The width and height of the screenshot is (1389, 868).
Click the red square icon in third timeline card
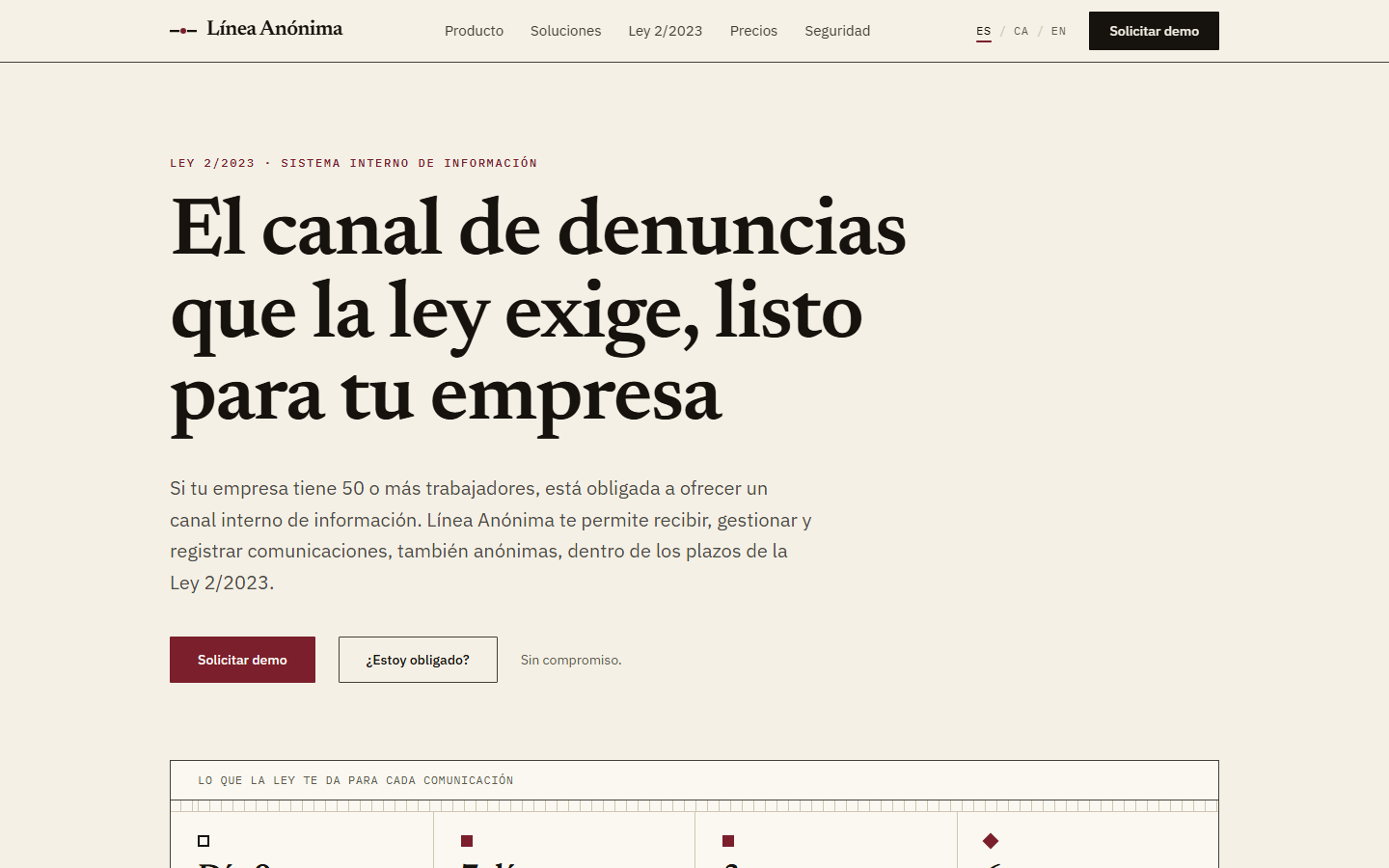click(x=728, y=841)
